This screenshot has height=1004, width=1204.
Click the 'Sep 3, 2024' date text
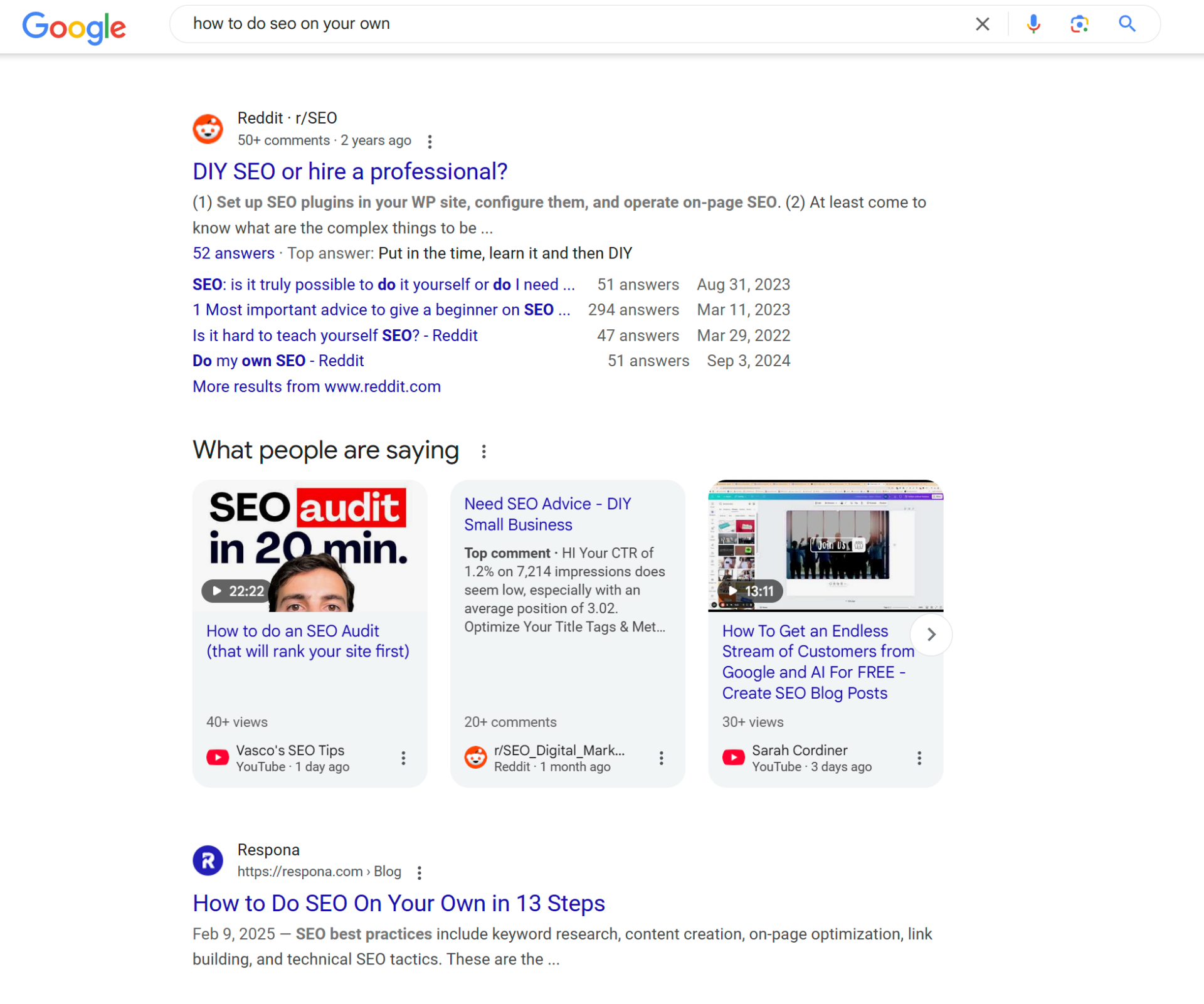pyautogui.click(x=748, y=361)
